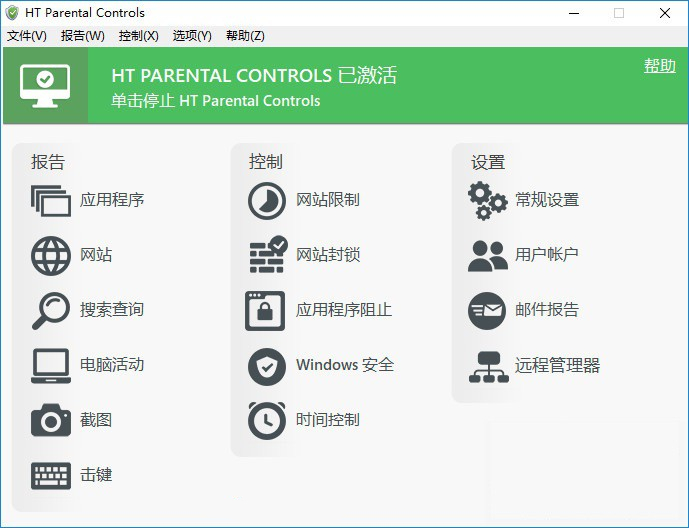The width and height of the screenshot is (689, 528).
Task: Open 电脑活动 laptop icon
Action: tap(51, 365)
